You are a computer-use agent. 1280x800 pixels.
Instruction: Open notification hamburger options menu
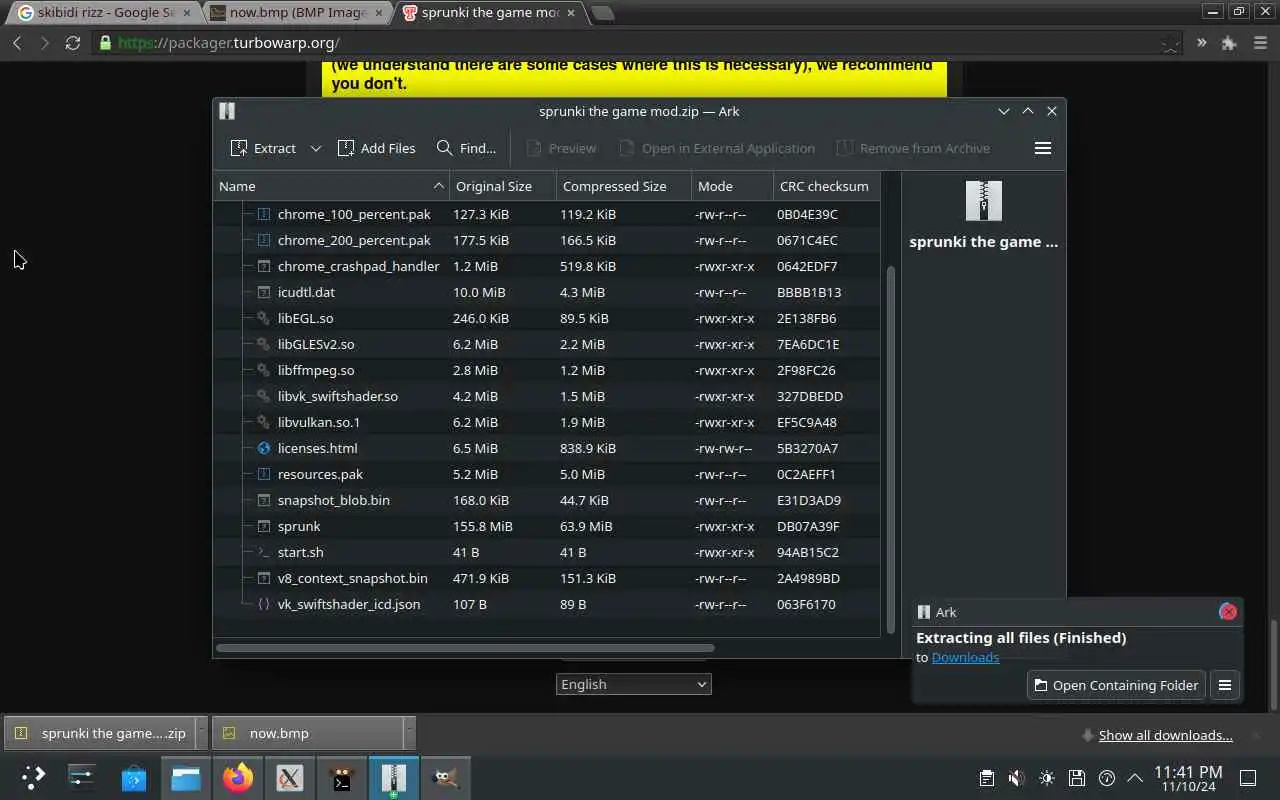click(1224, 685)
